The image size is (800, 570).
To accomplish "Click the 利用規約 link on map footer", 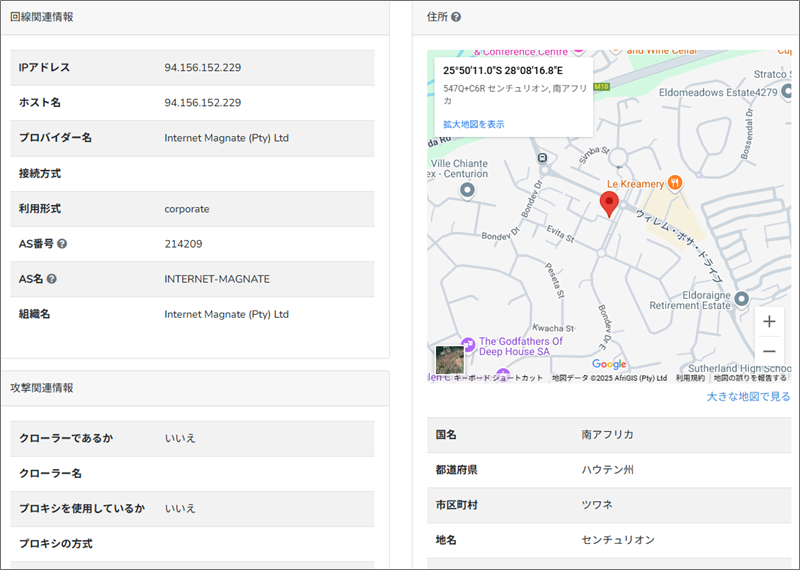I will [x=690, y=378].
